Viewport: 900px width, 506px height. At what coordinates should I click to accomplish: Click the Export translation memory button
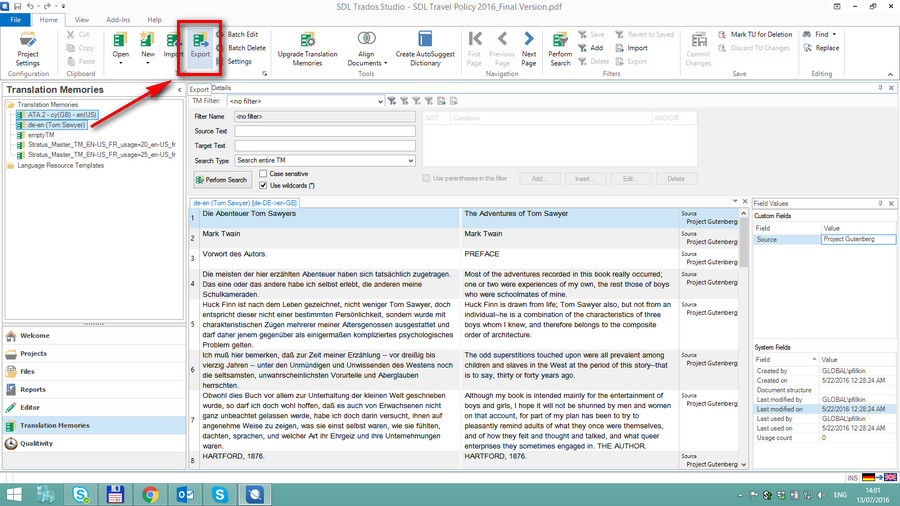[x=200, y=46]
